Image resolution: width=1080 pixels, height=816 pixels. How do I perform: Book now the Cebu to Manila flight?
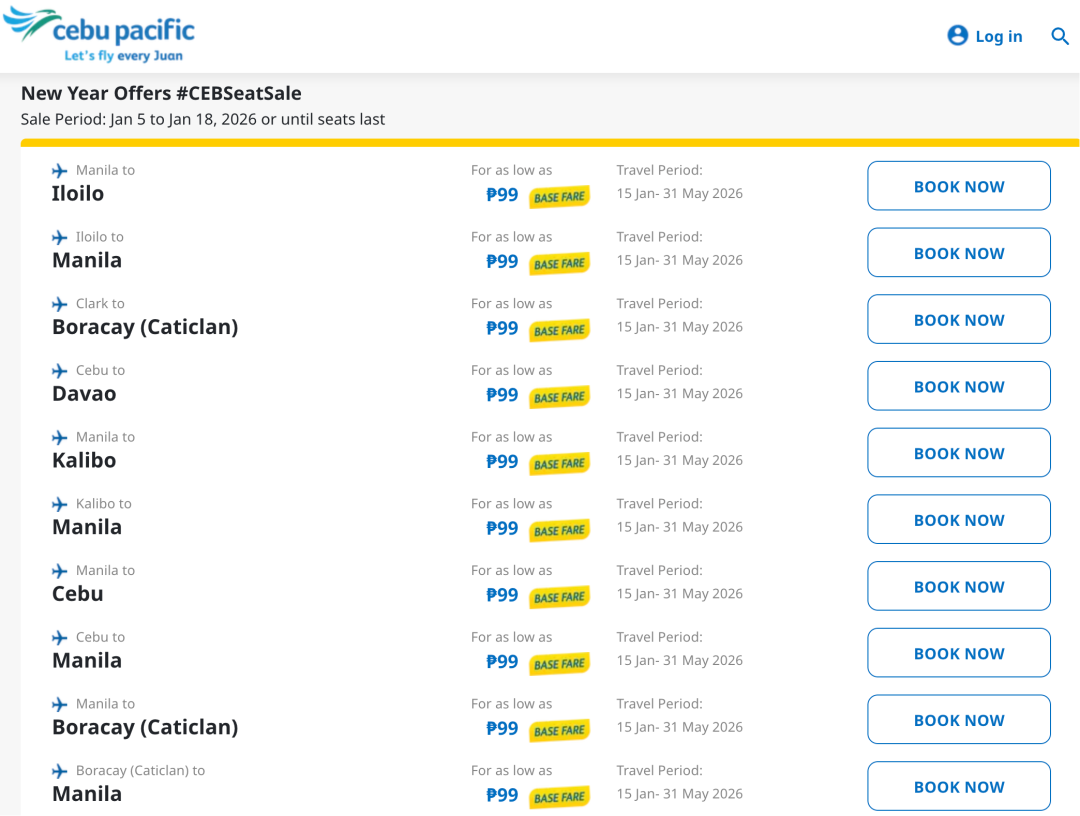click(959, 653)
